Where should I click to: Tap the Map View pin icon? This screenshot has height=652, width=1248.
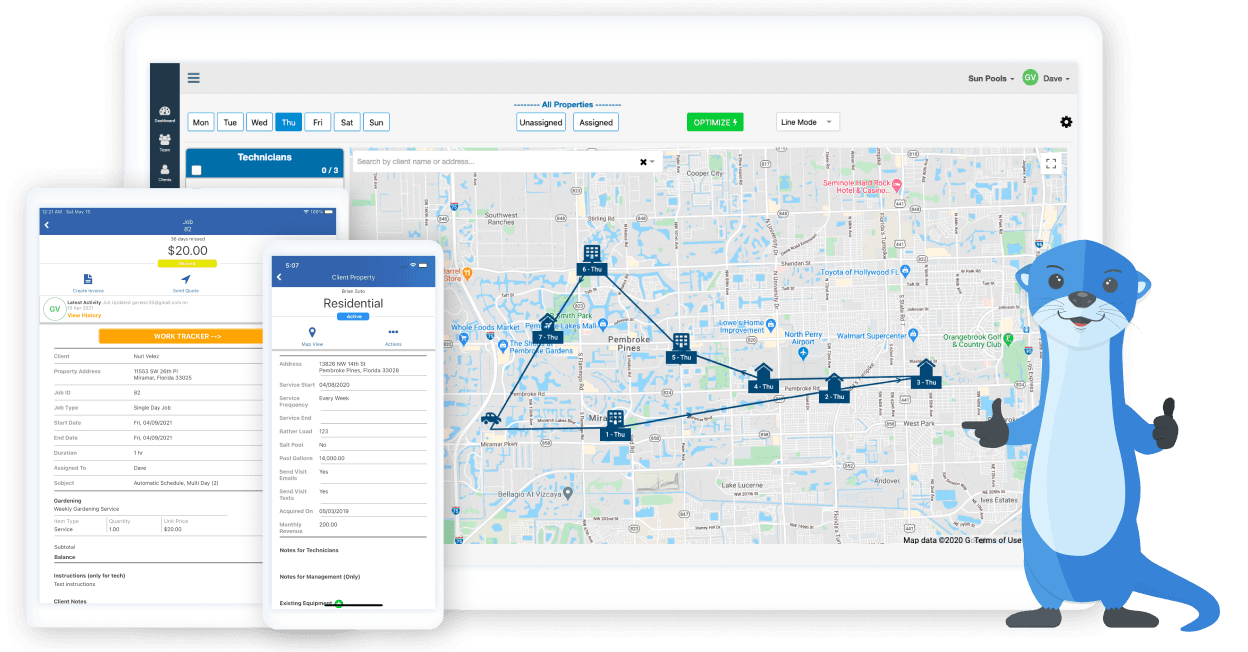pyautogui.click(x=312, y=332)
